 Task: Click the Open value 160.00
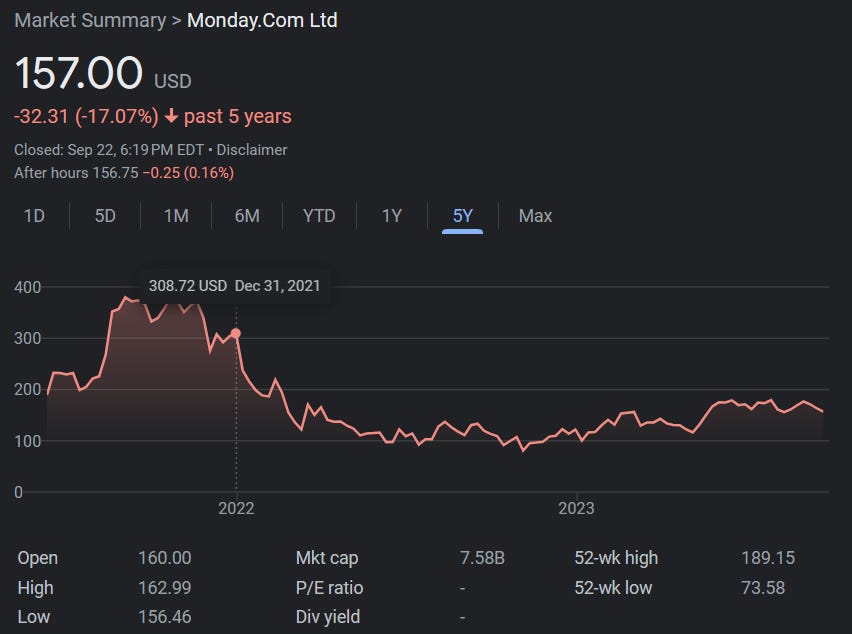pyautogui.click(x=165, y=558)
